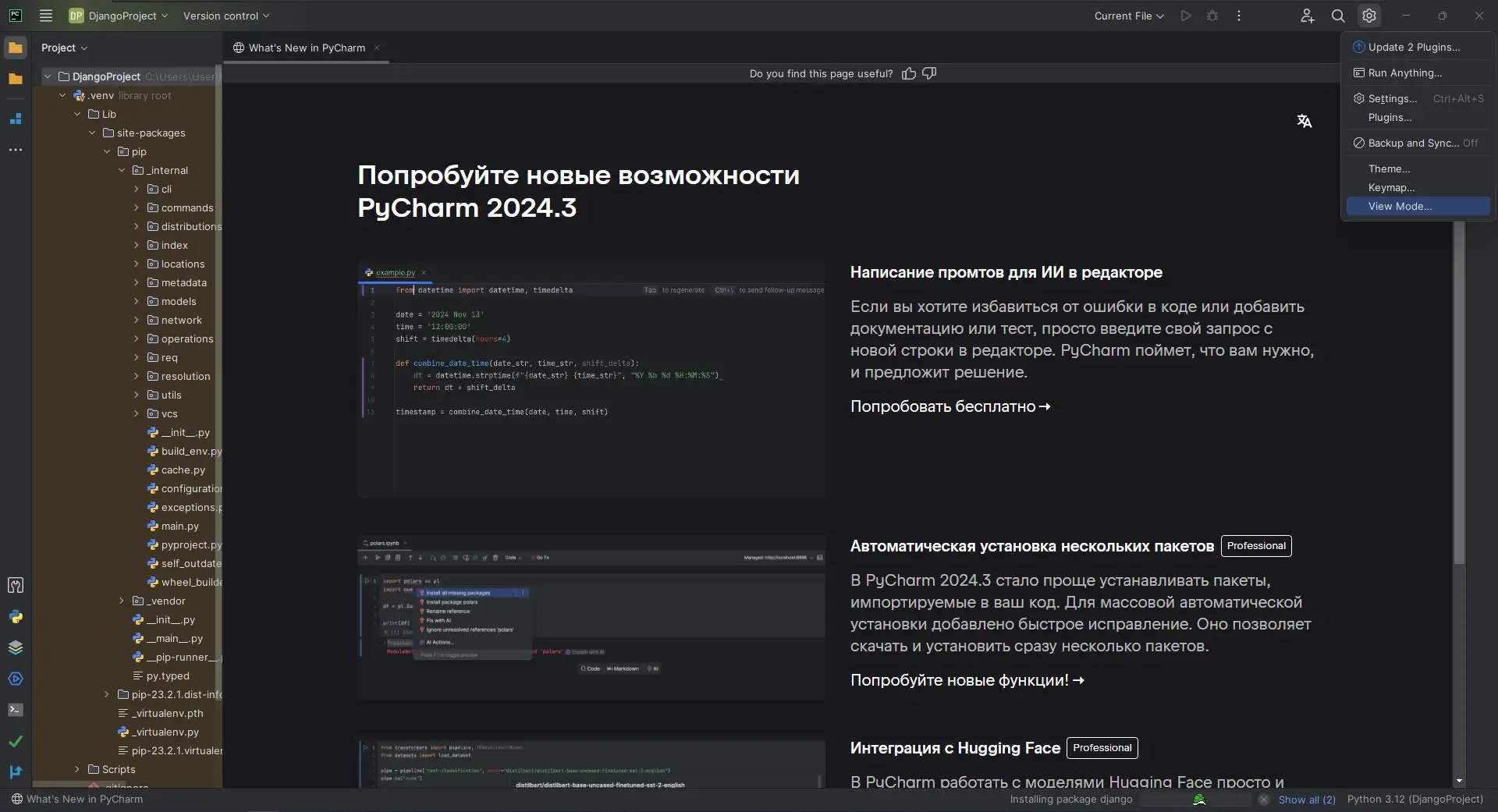Open the Search Everywhere magnifier icon
This screenshot has width=1498, height=812.
pos(1337,16)
